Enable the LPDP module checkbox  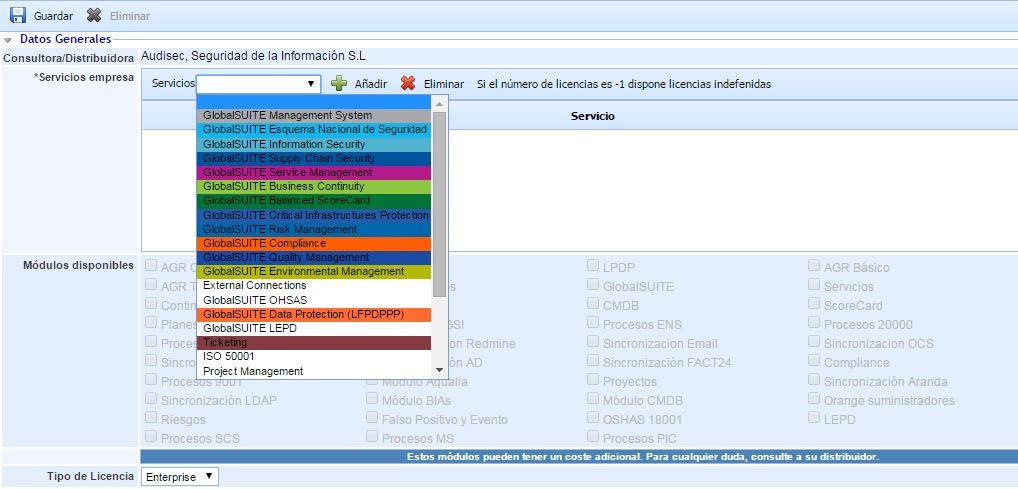click(x=594, y=267)
